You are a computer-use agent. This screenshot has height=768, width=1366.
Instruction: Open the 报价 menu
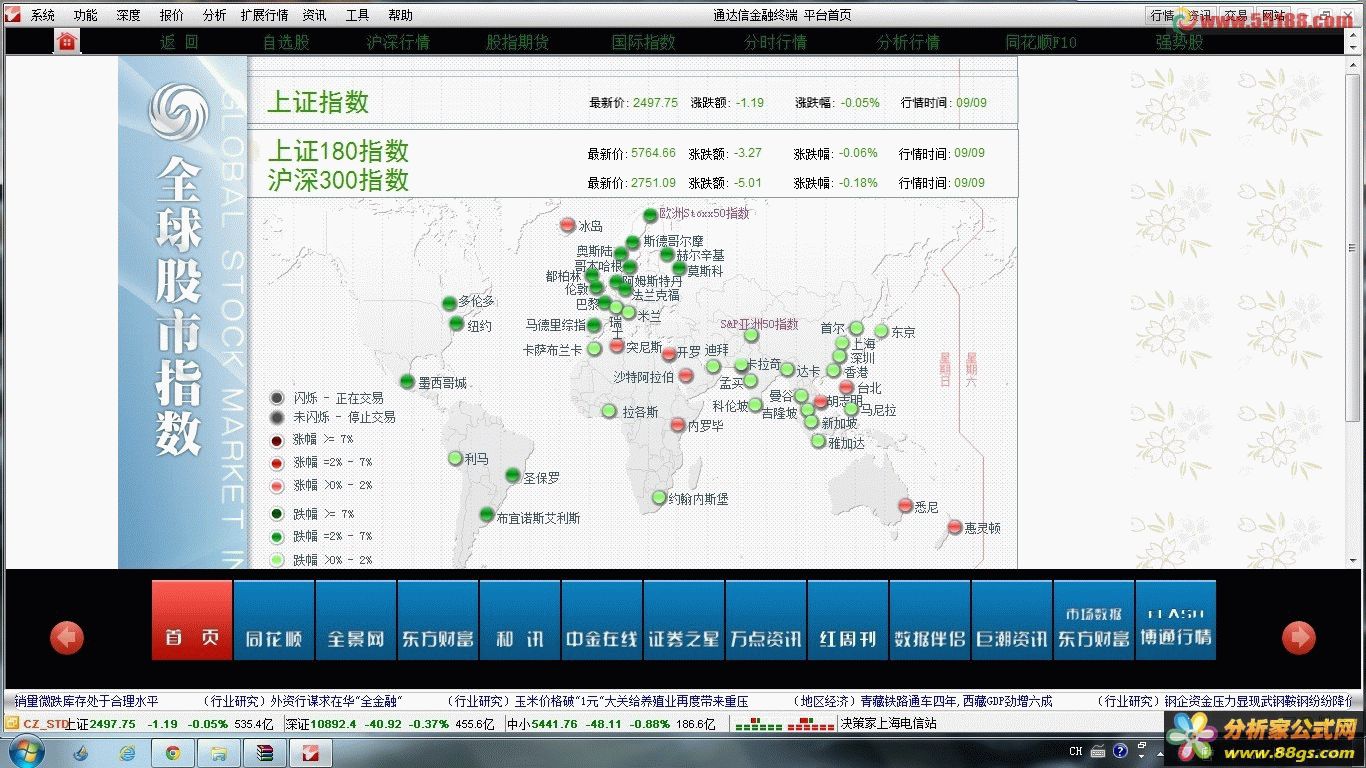[x=172, y=15]
